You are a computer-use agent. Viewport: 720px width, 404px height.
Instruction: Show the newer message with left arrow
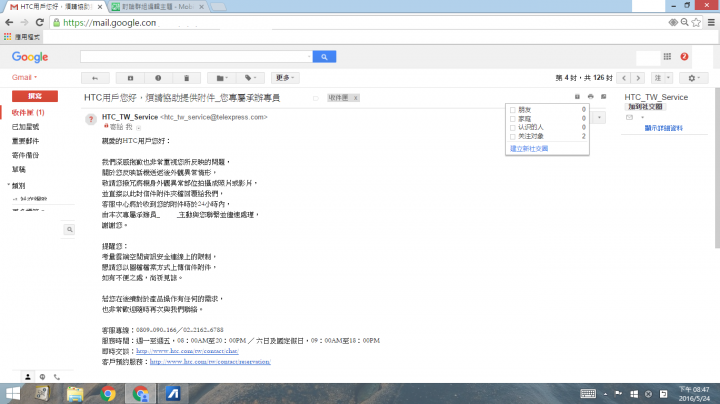pos(624,78)
